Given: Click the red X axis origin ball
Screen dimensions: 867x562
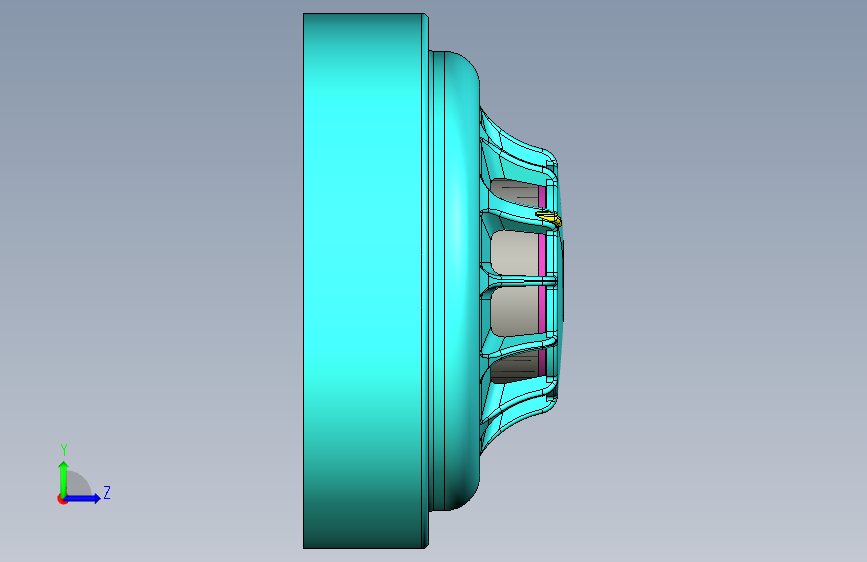Looking at the screenshot, I should (x=62, y=499).
